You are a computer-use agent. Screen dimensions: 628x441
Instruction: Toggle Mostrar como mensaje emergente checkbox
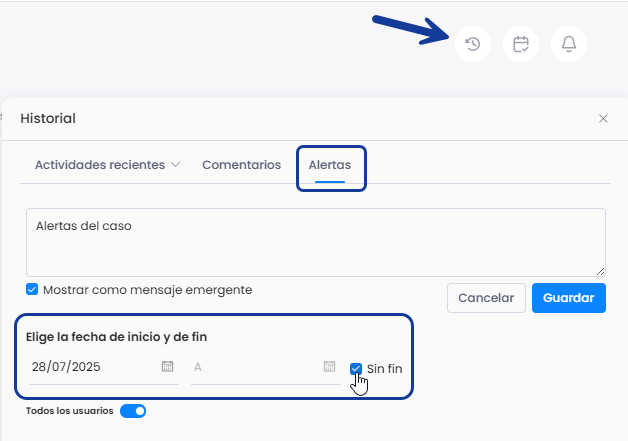click(x=32, y=289)
